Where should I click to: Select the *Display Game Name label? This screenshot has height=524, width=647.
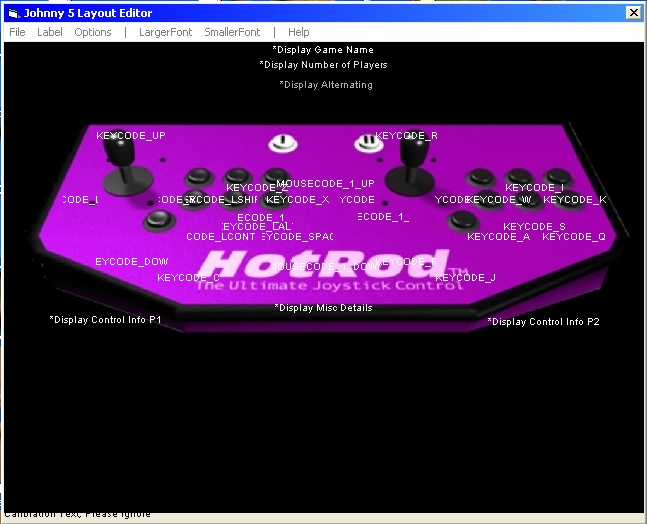[323, 50]
